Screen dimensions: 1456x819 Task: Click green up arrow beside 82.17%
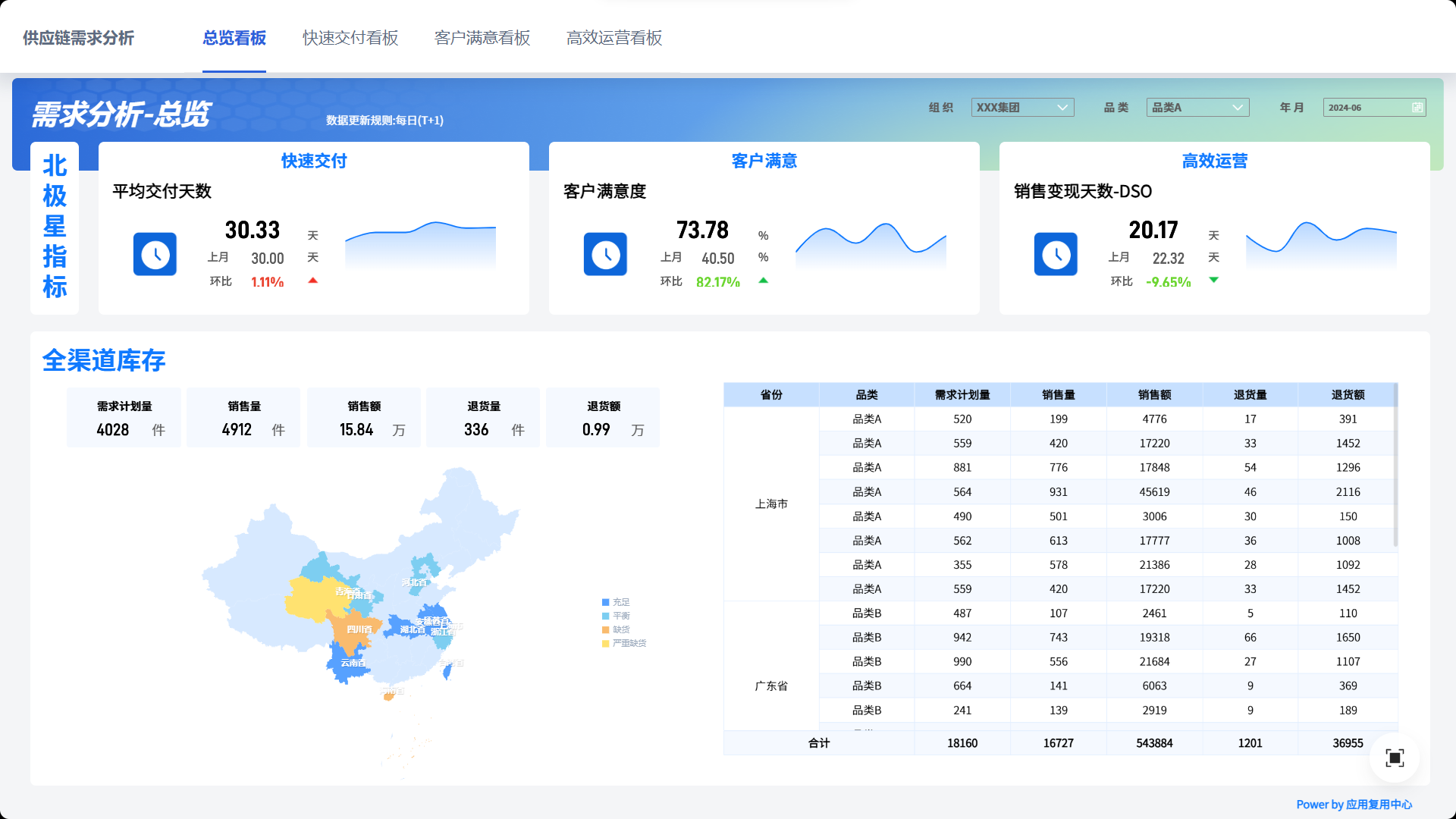point(763,281)
